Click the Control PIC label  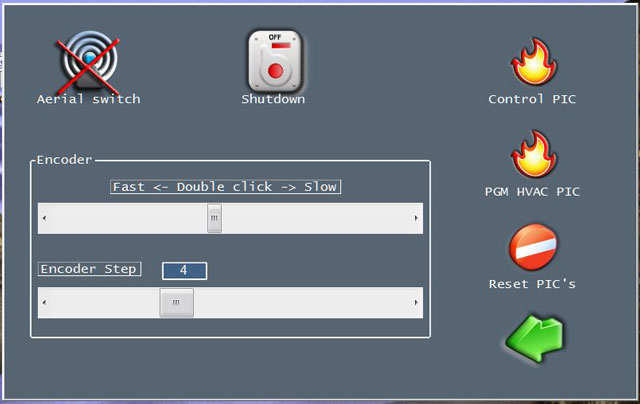point(532,99)
